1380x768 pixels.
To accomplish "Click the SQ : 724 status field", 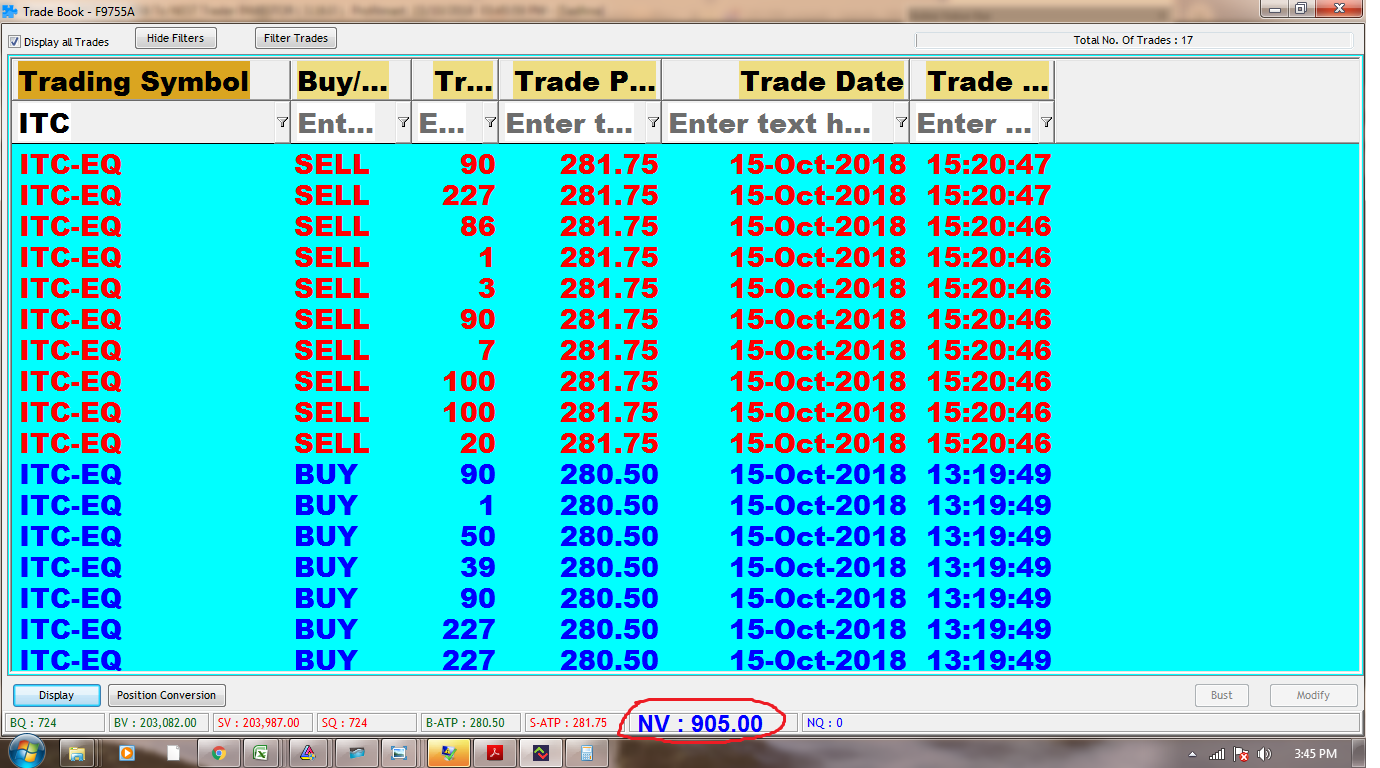I will coord(367,722).
